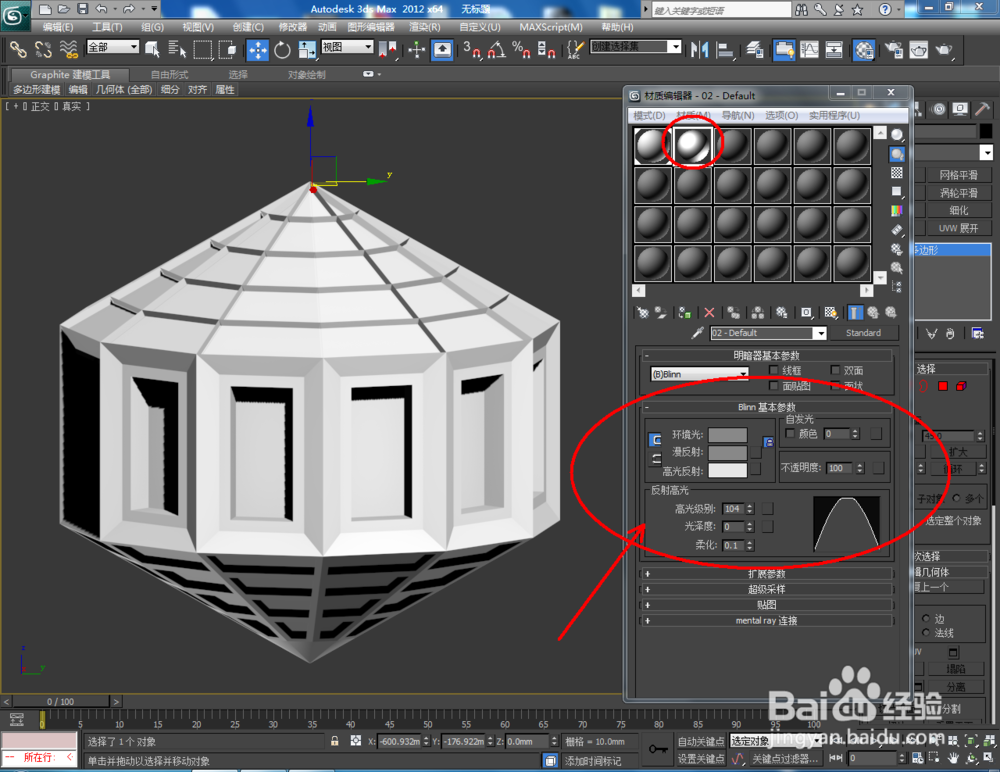
Task: Click Show Shaded Material in Viewport icon
Action: tap(830, 313)
